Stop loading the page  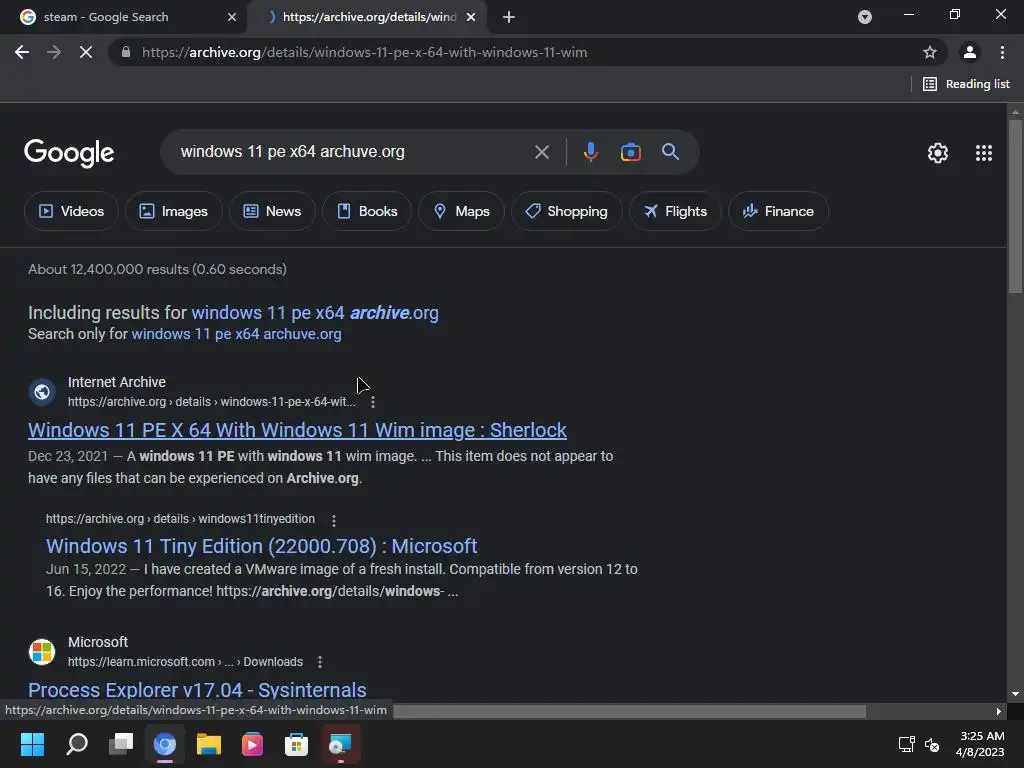[86, 52]
